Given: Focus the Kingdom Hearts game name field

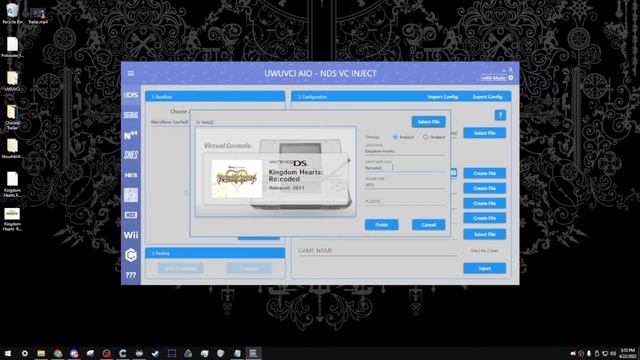Looking at the screenshot, I should pos(405,151).
